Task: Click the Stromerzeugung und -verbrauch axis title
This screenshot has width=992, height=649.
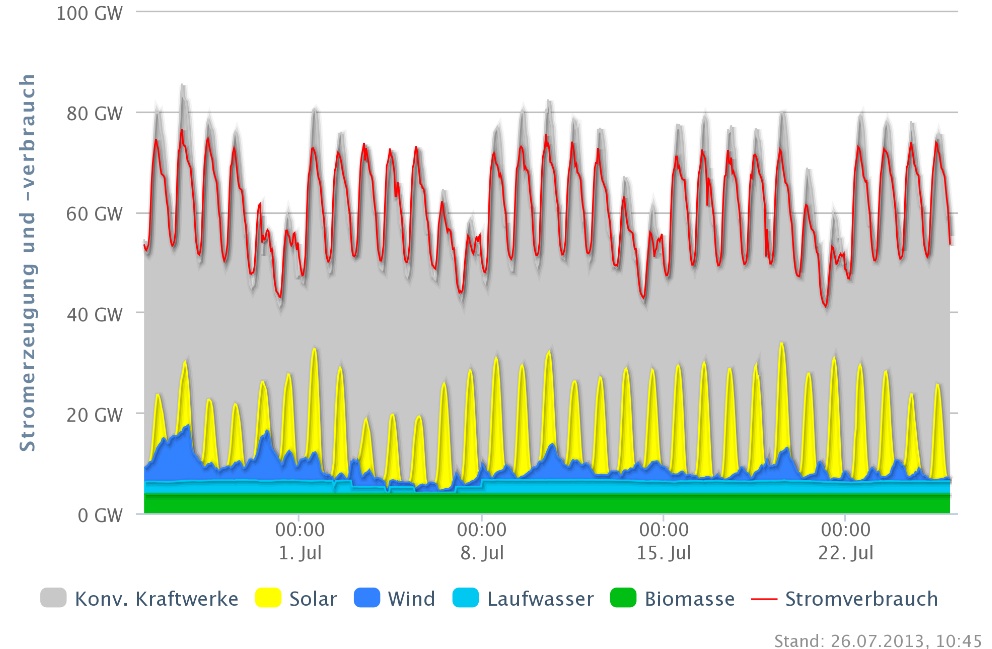Action: [x=29, y=262]
